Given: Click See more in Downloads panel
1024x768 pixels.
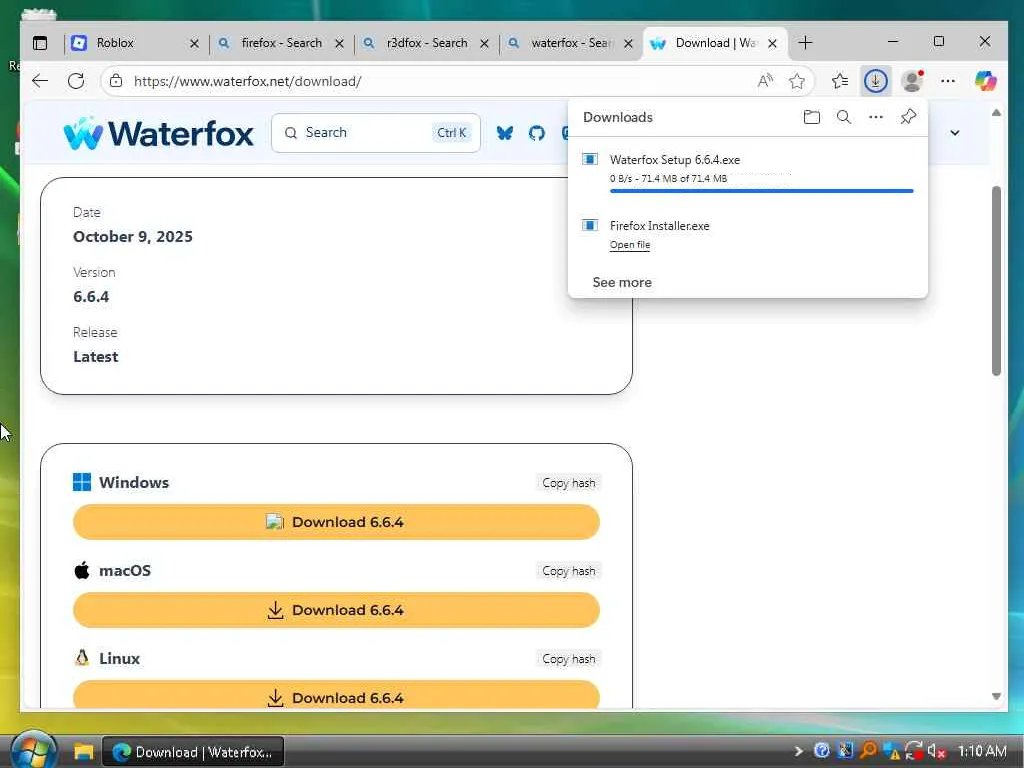Looking at the screenshot, I should tap(622, 282).
